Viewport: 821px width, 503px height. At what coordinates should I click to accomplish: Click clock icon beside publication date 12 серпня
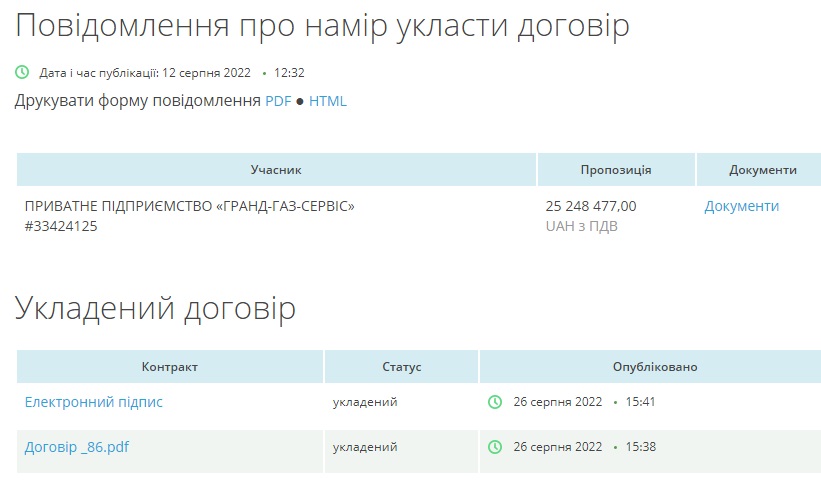click(x=22, y=72)
